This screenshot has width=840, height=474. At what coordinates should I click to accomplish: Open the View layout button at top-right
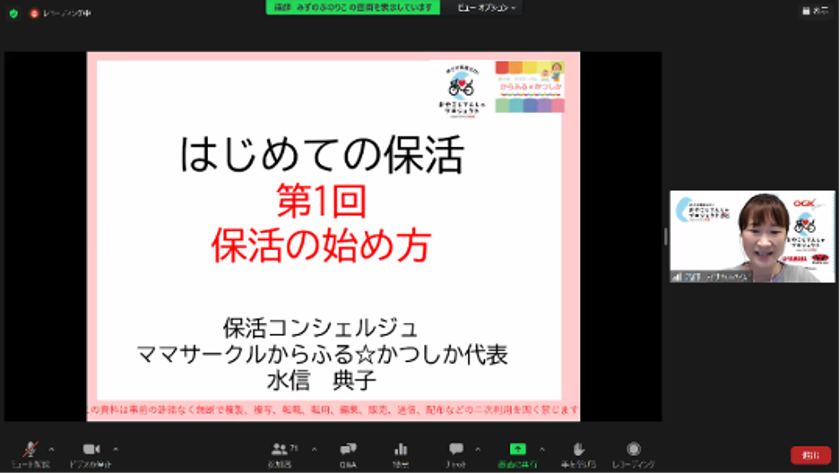(x=815, y=10)
